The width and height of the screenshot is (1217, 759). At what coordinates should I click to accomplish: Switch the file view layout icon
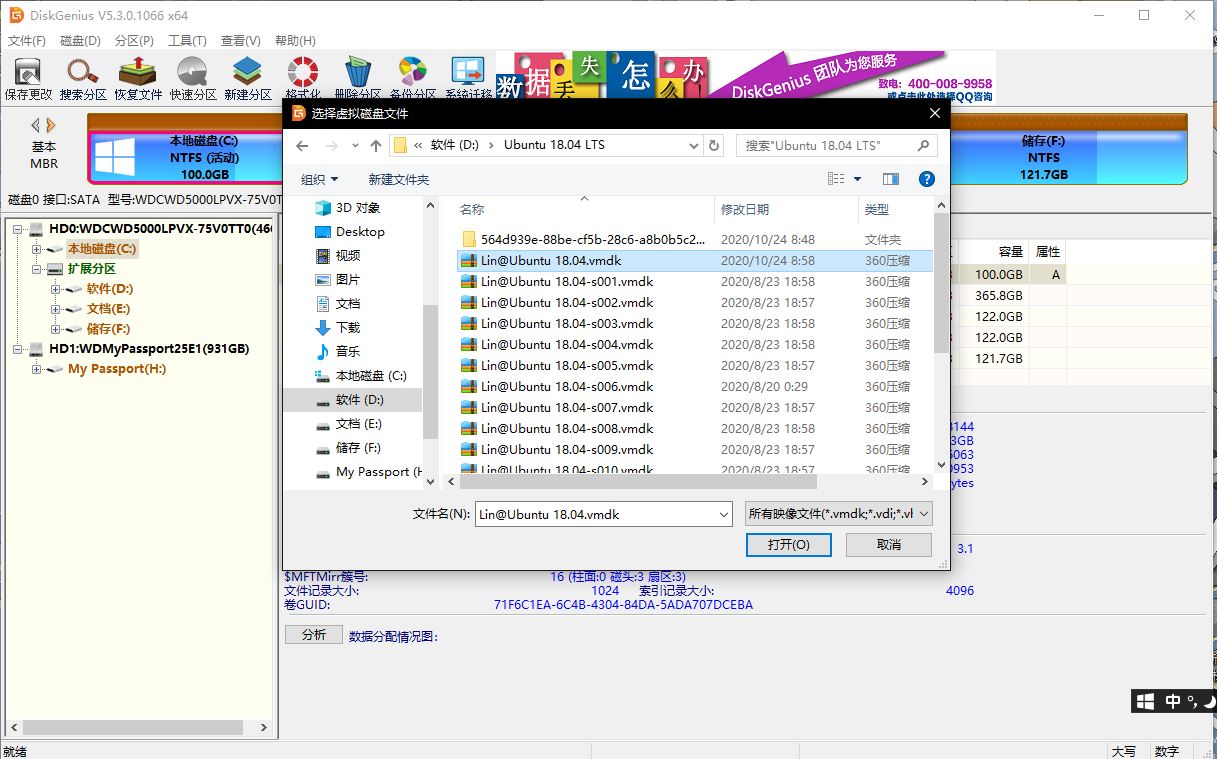click(837, 179)
